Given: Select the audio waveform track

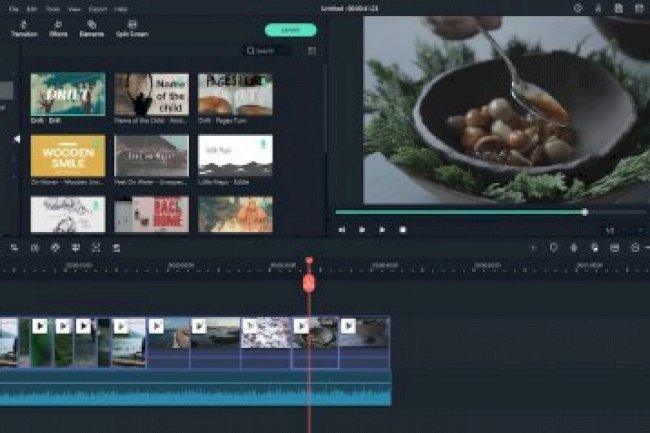Looking at the screenshot, I should coord(195,389).
